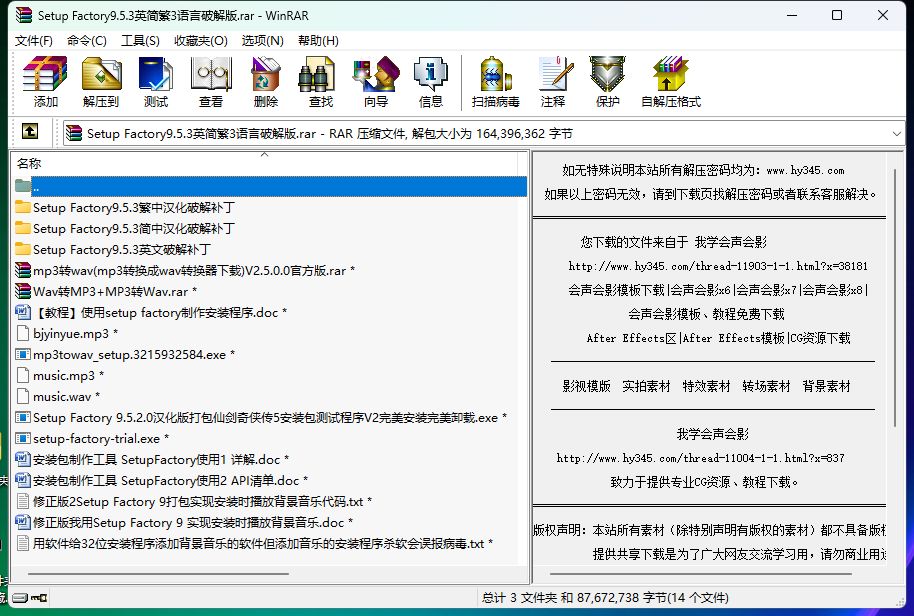Click the 保护 (Protect) shield icon
The height and width of the screenshot is (616, 914).
(x=607, y=74)
